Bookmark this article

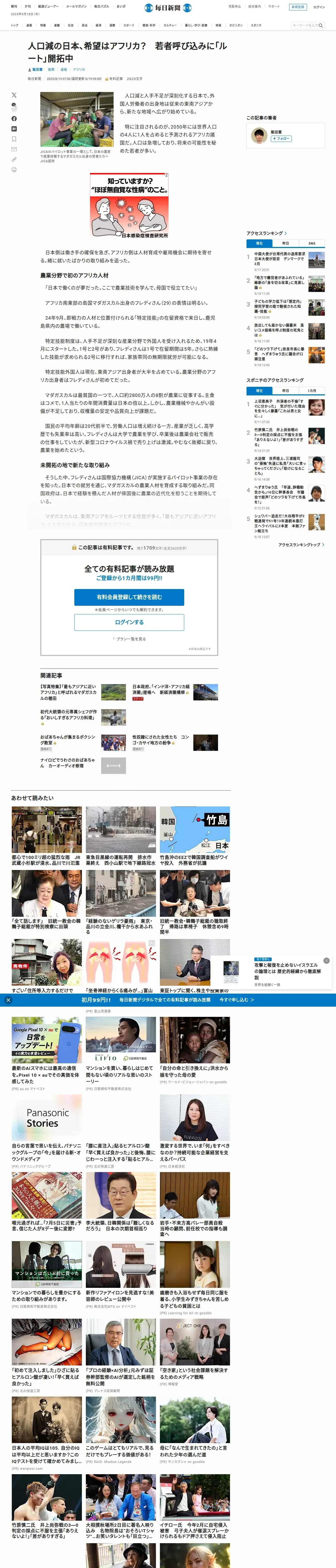[x=14, y=139]
